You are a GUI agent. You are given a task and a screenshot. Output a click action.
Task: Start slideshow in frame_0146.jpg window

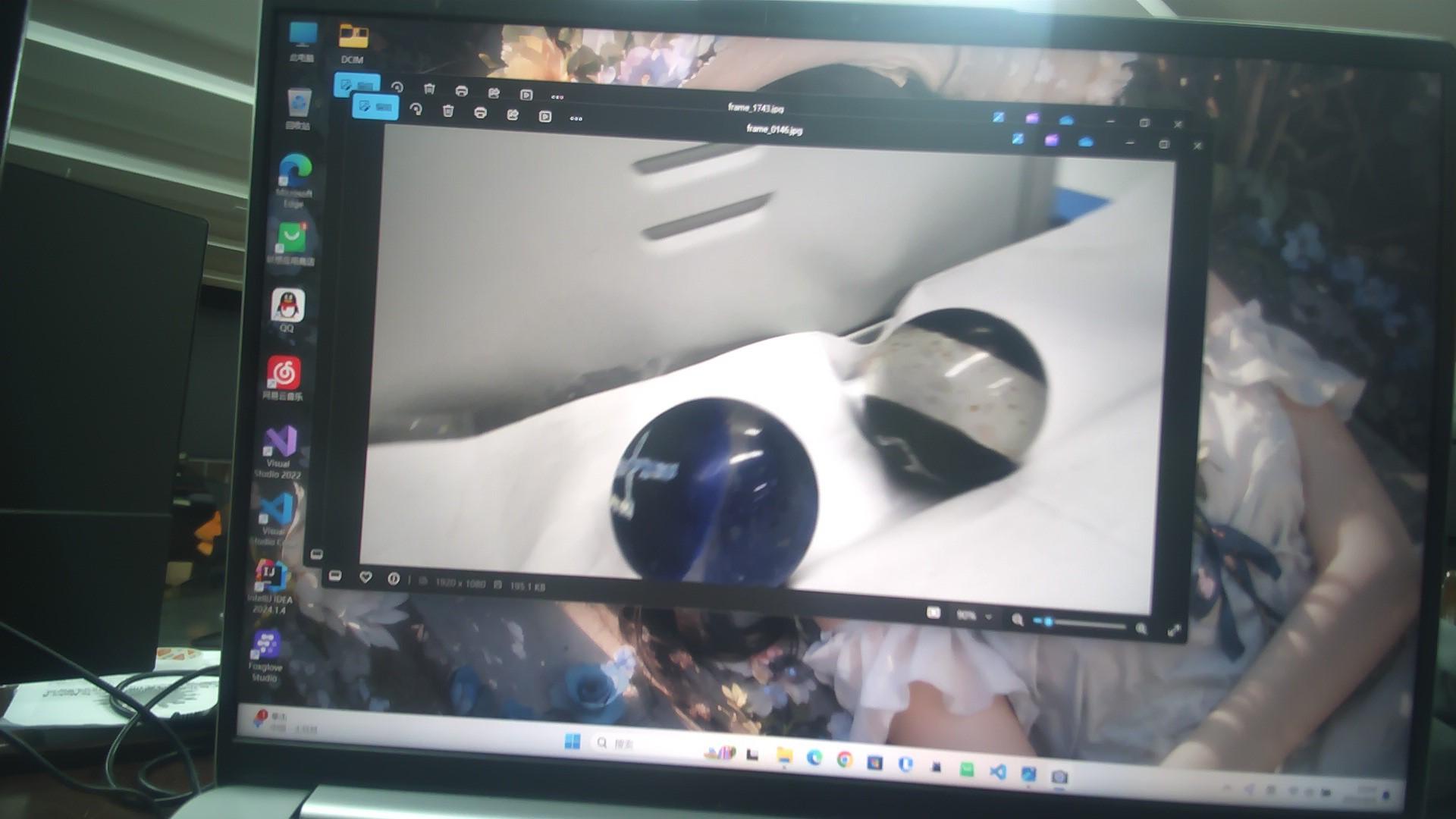point(544,116)
